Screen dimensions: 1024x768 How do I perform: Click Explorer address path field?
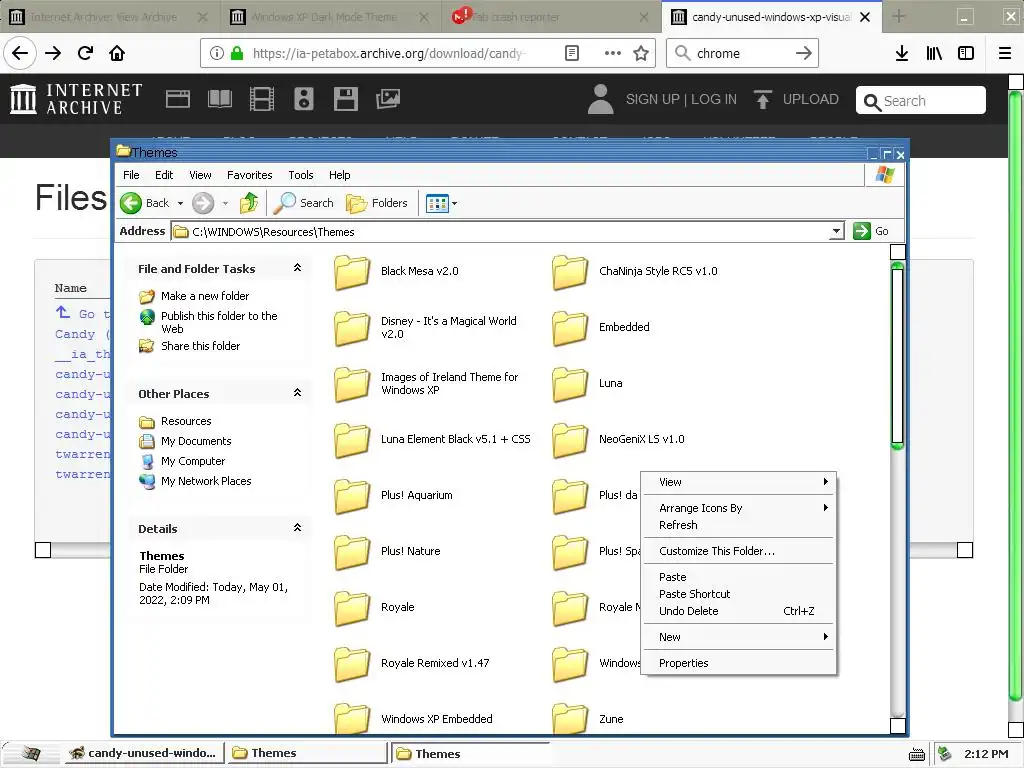(x=502, y=231)
